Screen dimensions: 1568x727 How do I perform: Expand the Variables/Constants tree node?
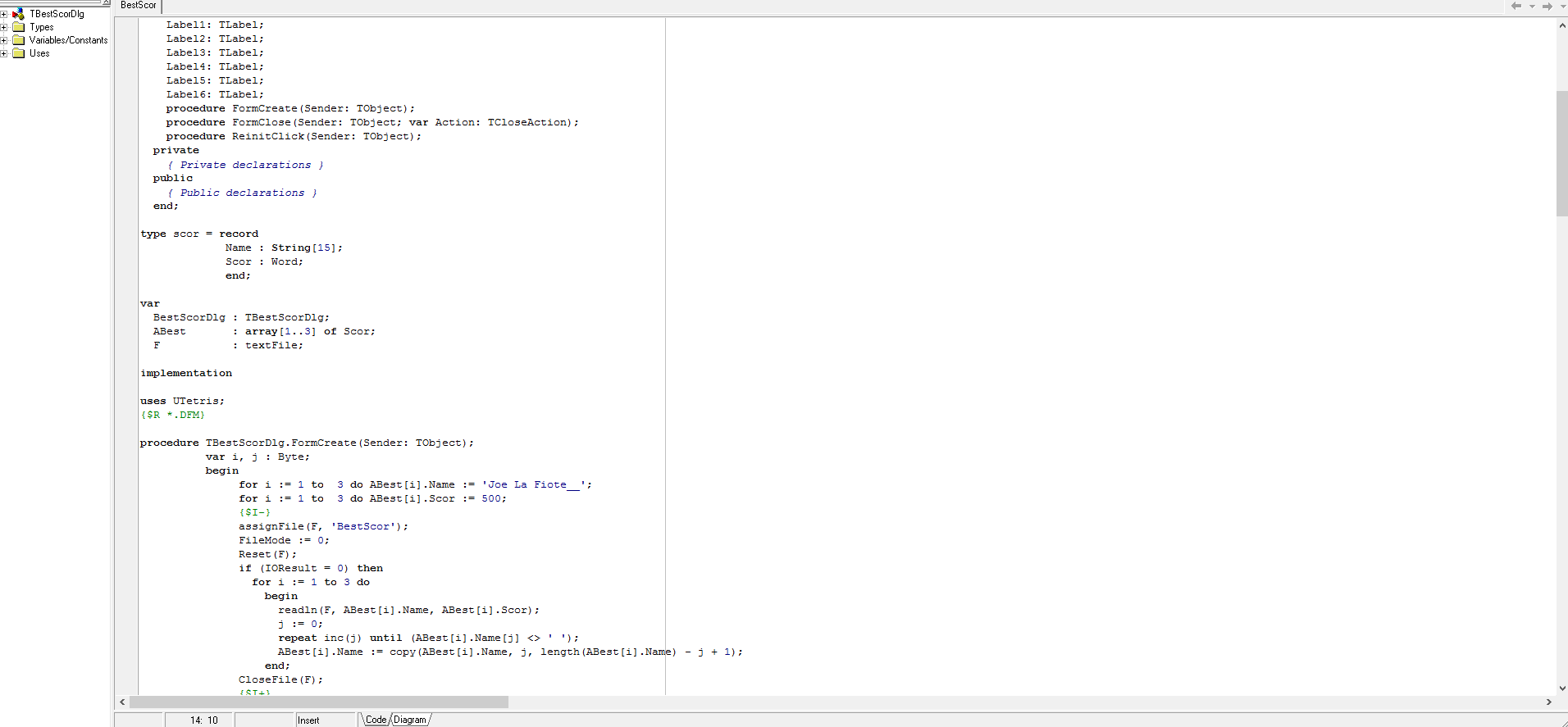[x=4, y=40]
